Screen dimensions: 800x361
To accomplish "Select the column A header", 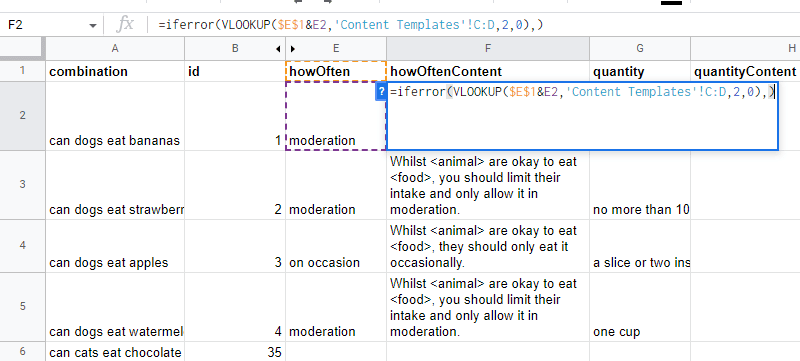I will [x=115, y=48].
